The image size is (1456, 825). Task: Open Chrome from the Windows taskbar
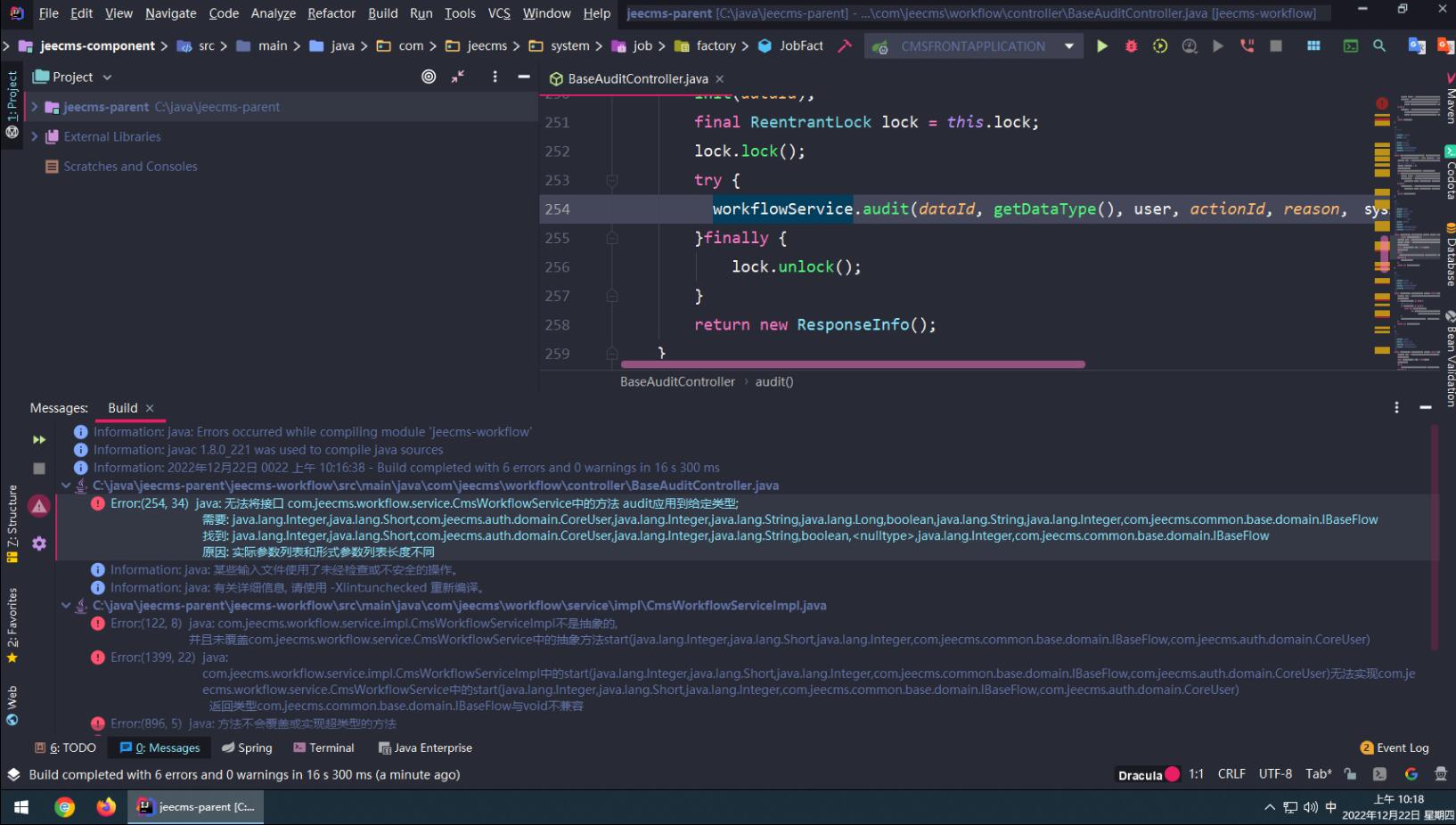64,807
